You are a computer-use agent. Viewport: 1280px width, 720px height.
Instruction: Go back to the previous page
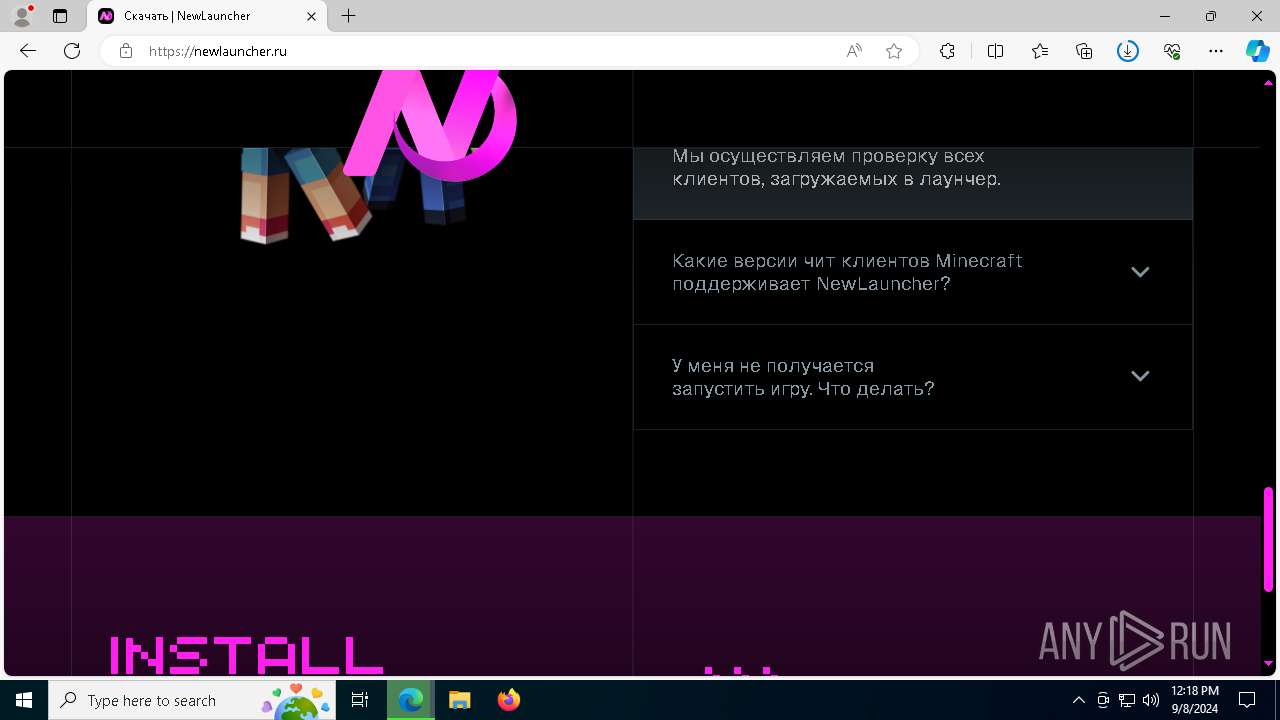28,51
